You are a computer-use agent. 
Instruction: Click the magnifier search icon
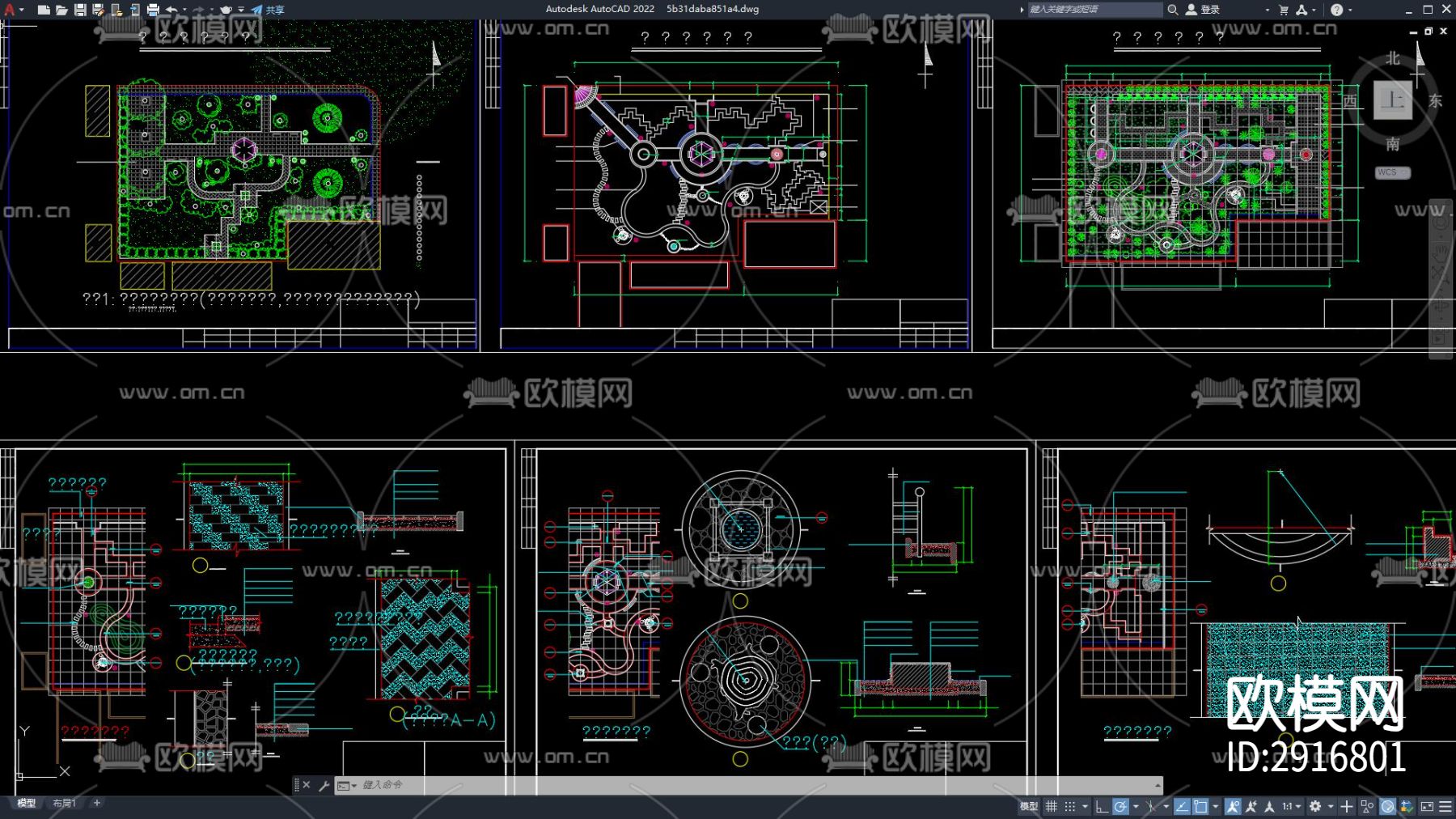[x=1172, y=10]
